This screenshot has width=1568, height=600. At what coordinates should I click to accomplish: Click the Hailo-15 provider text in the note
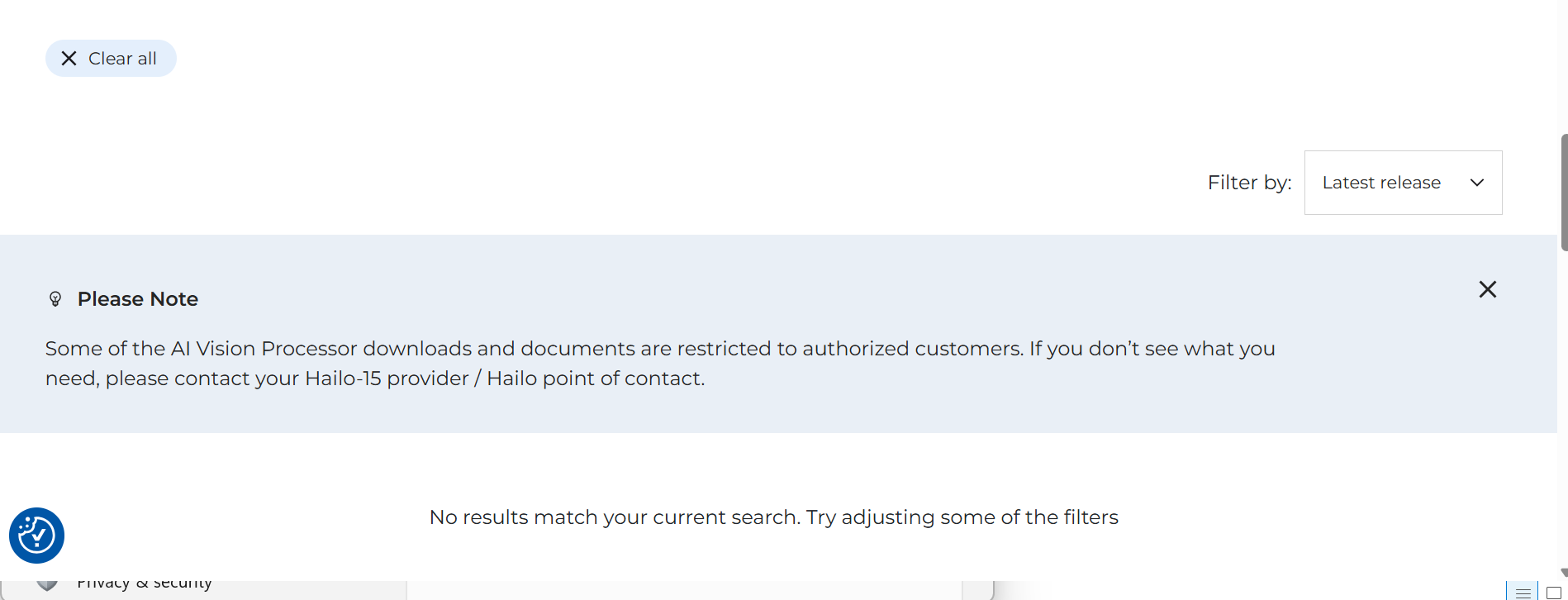tap(387, 379)
